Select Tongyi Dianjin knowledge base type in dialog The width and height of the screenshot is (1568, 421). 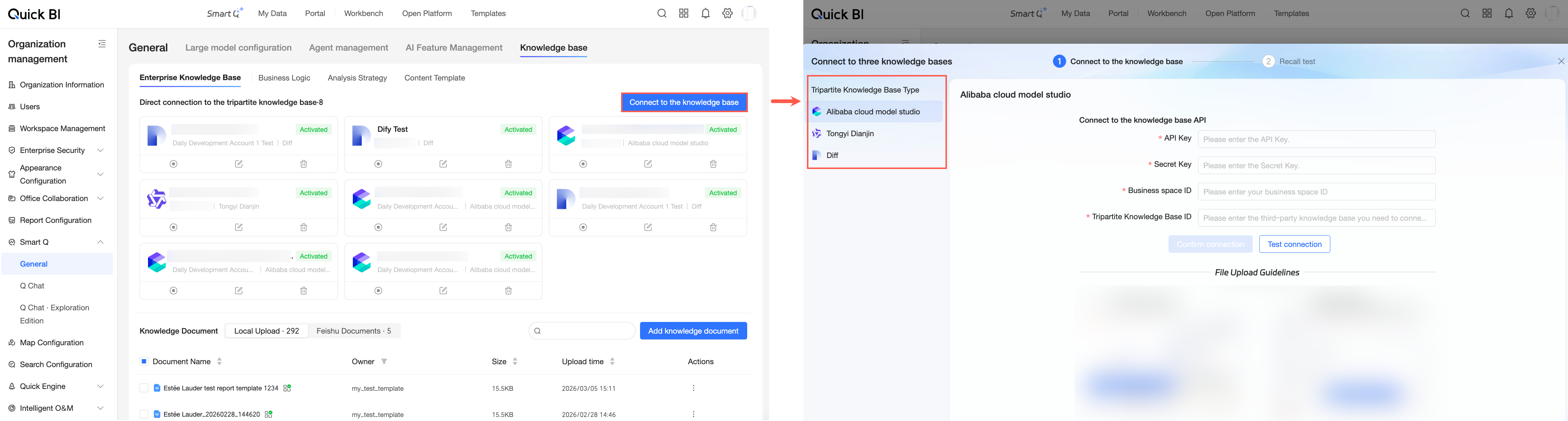[x=876, y=134]
